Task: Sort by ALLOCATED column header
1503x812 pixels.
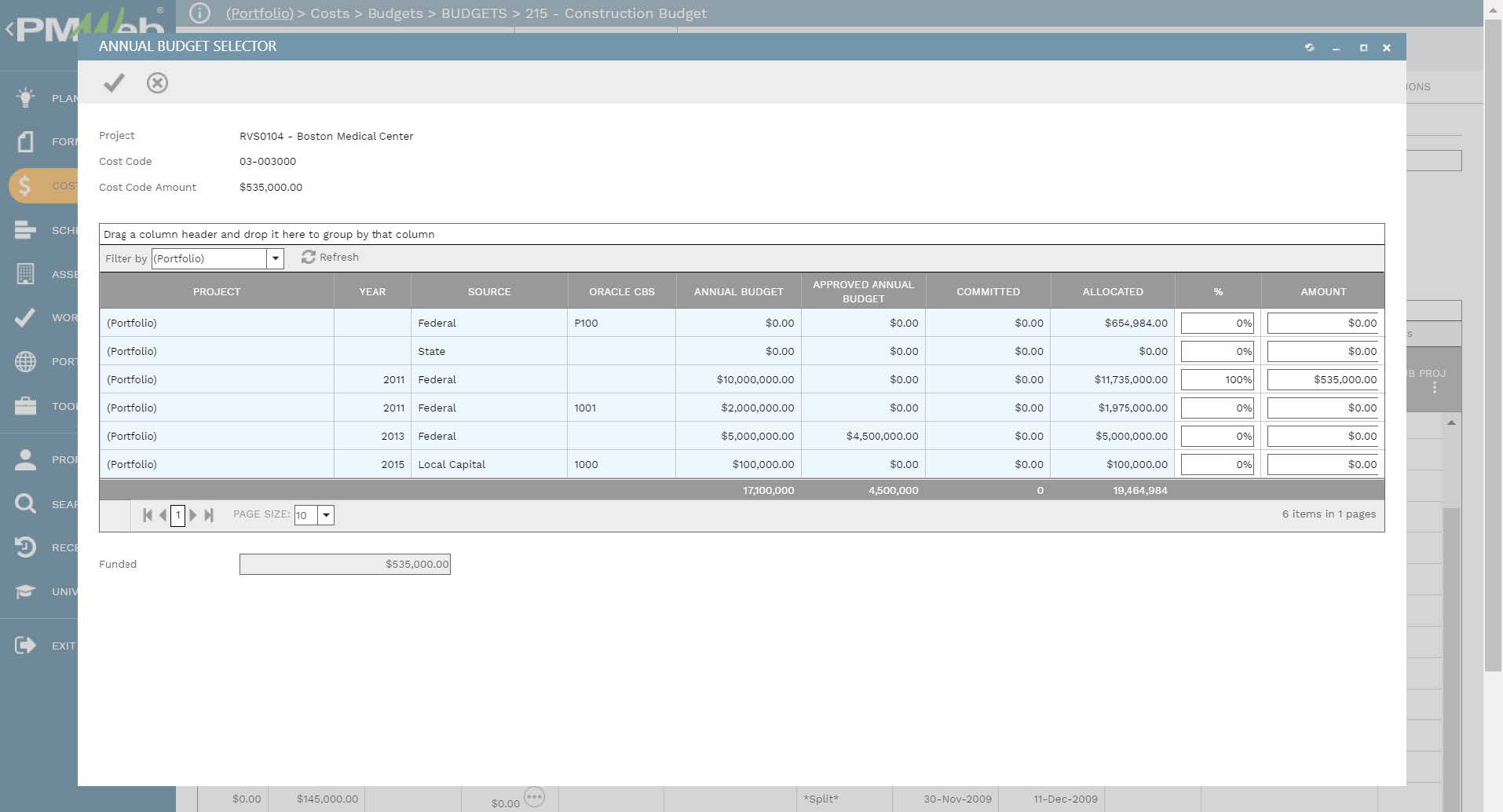Action: (x=1113, y=291)
